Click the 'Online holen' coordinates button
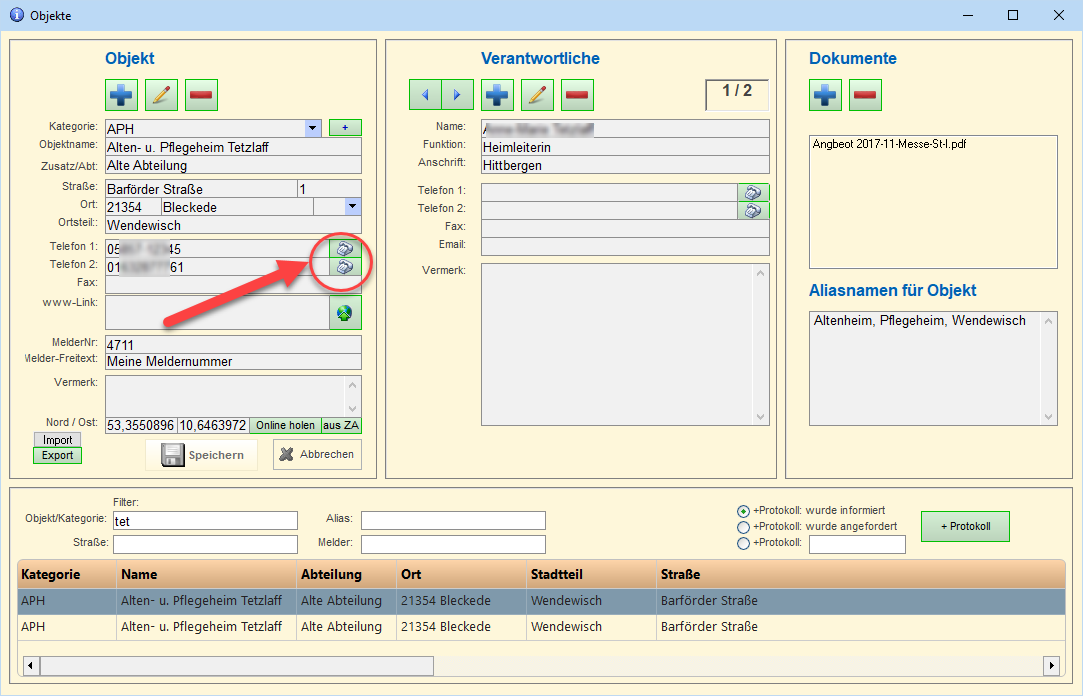1083x696 pixels. point(285,425)
